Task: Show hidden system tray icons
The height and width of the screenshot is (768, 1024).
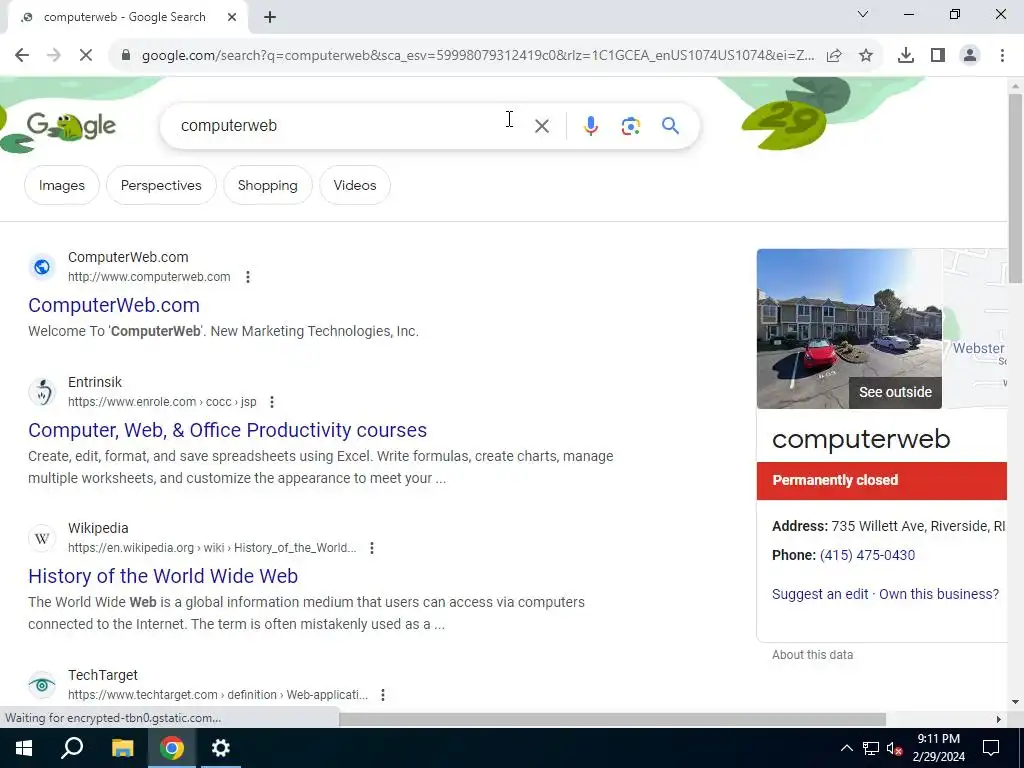Action: click(846, 748)
